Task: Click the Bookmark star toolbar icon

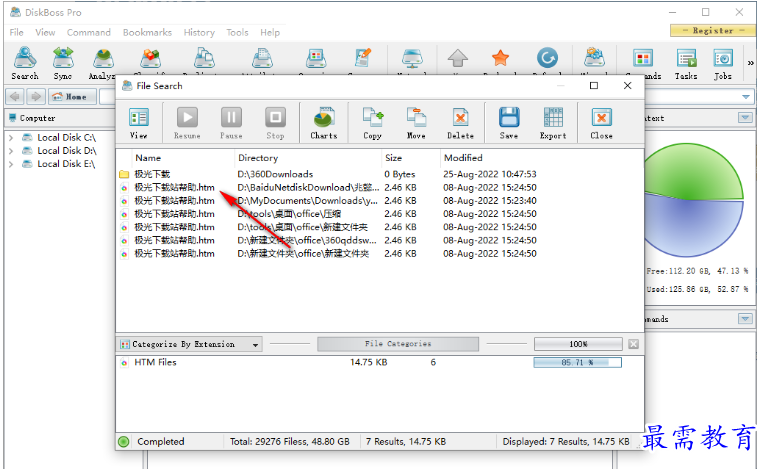Action: (500, 59)
